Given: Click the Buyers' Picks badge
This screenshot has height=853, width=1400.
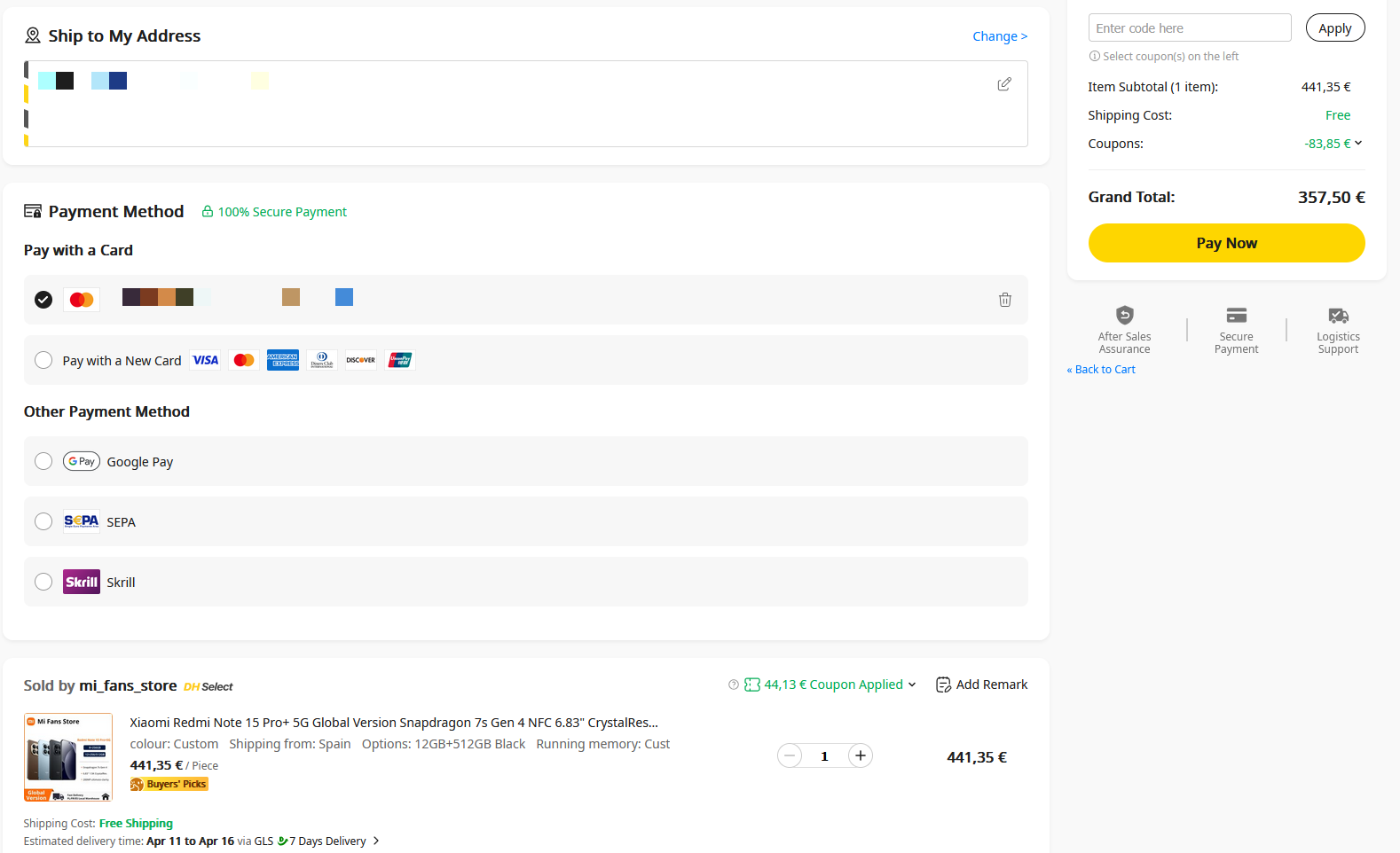Looking at the screenshot, I should (x=169, y=784).
